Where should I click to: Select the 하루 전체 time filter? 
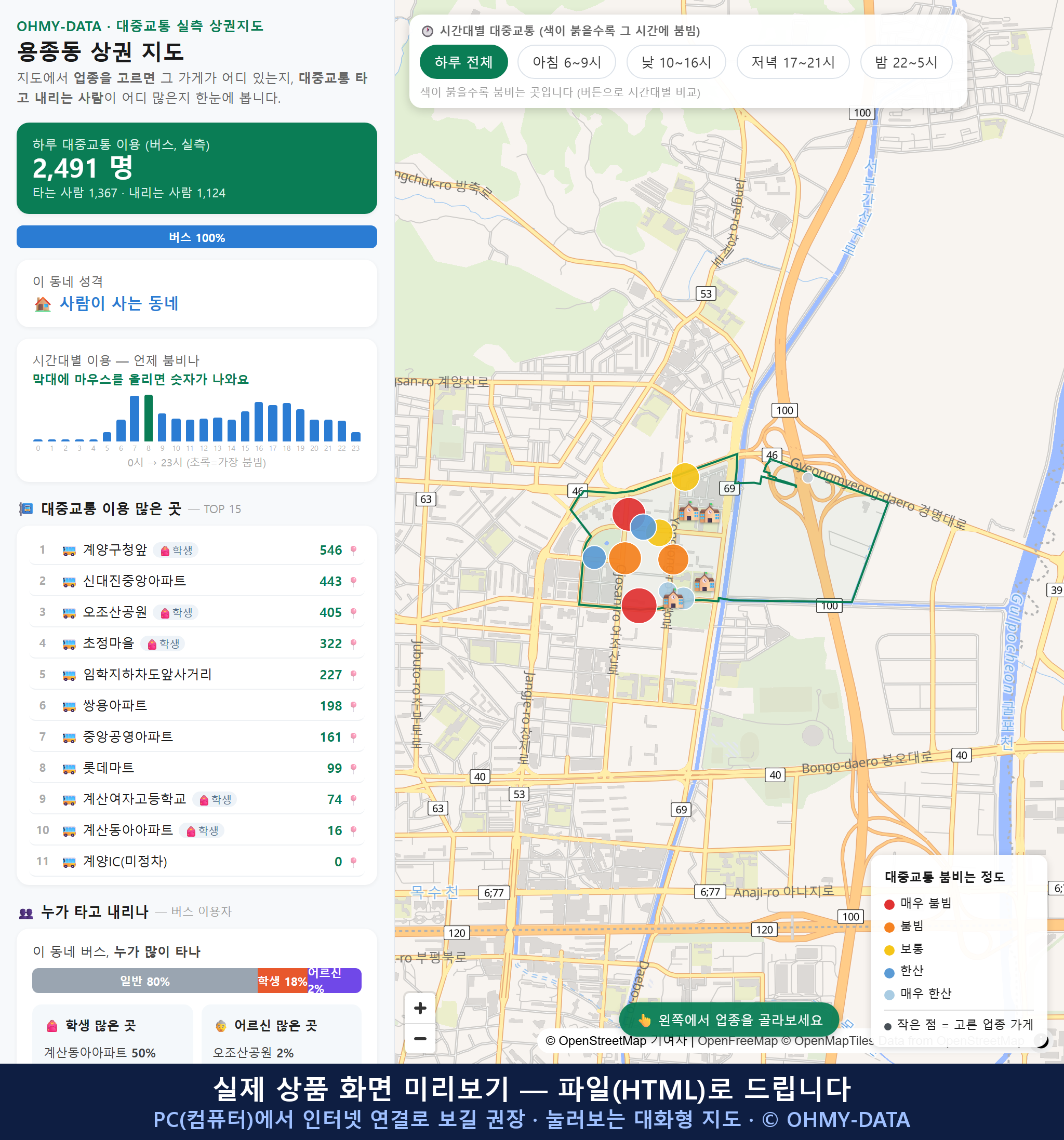coord(463,62)
